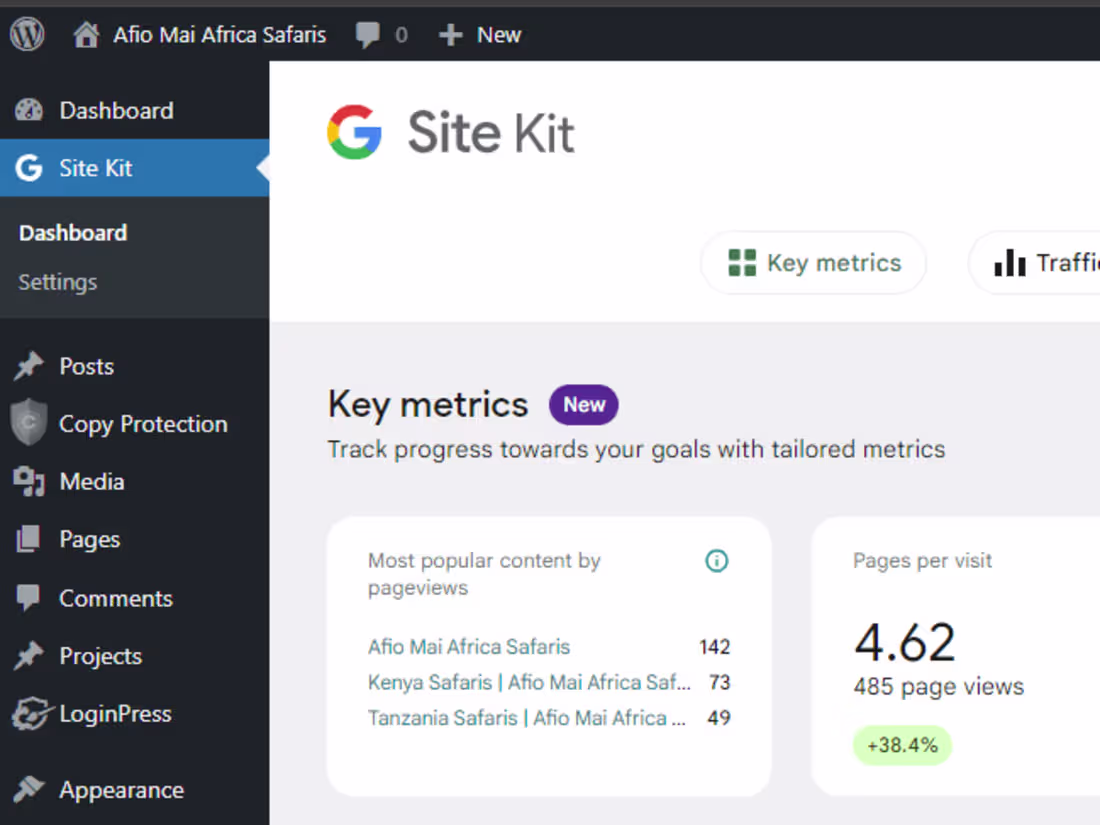Select the Projects pin icon in sidebar
The image size is (1100, 825).
31,656
